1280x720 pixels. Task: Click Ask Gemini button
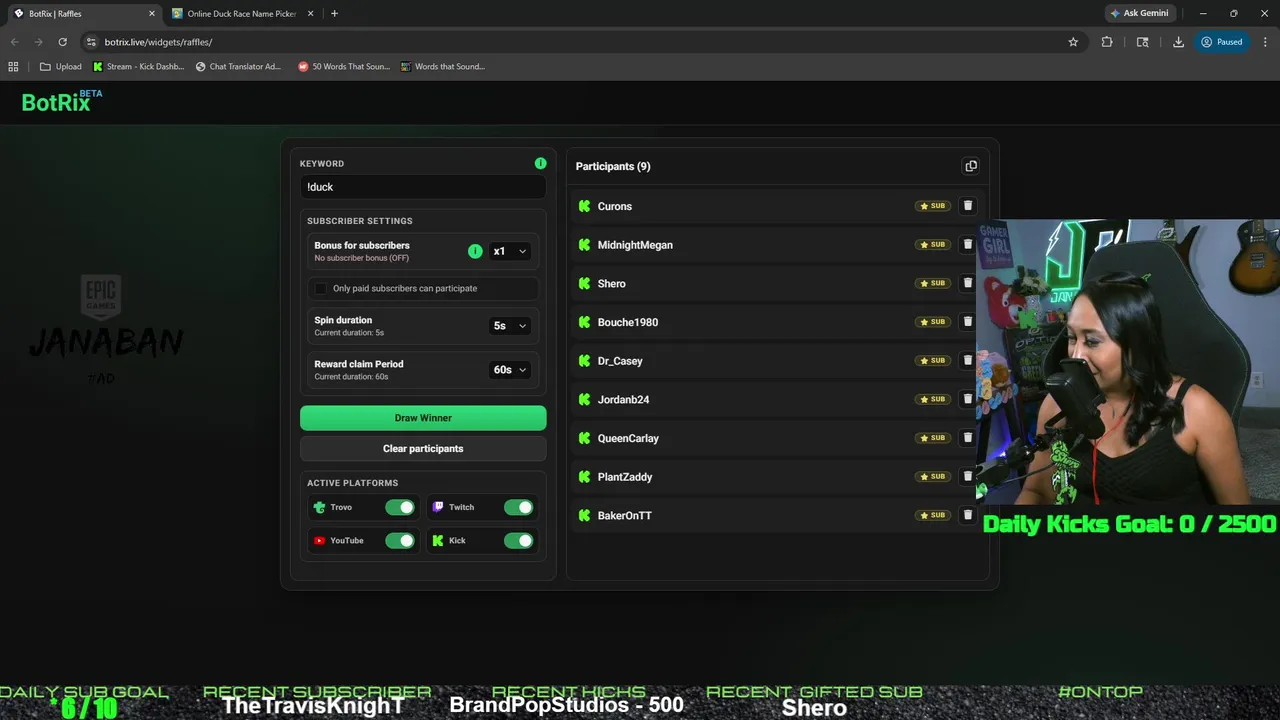[1139, 13]
